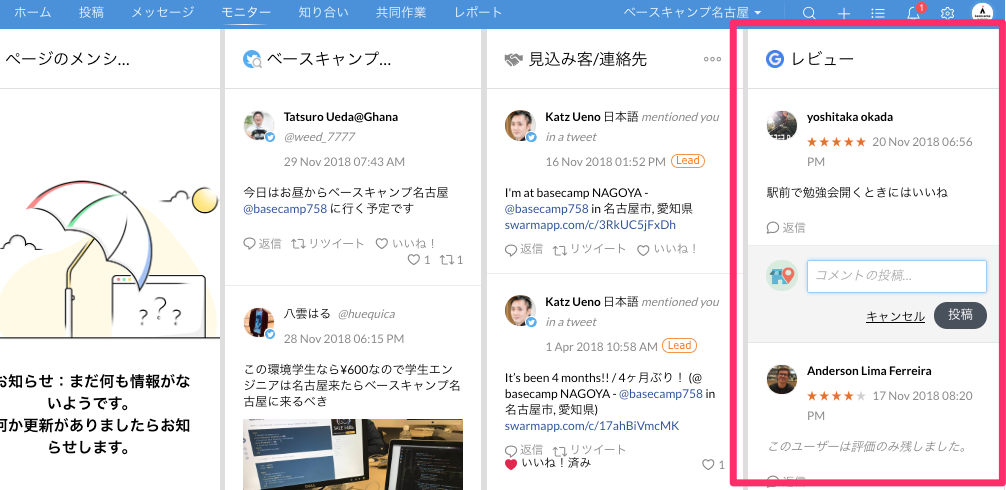Click the Twitter search icon beside ベースキャンプ column title
Viewport: 1006px width, 490px height.
coord(252,60)
